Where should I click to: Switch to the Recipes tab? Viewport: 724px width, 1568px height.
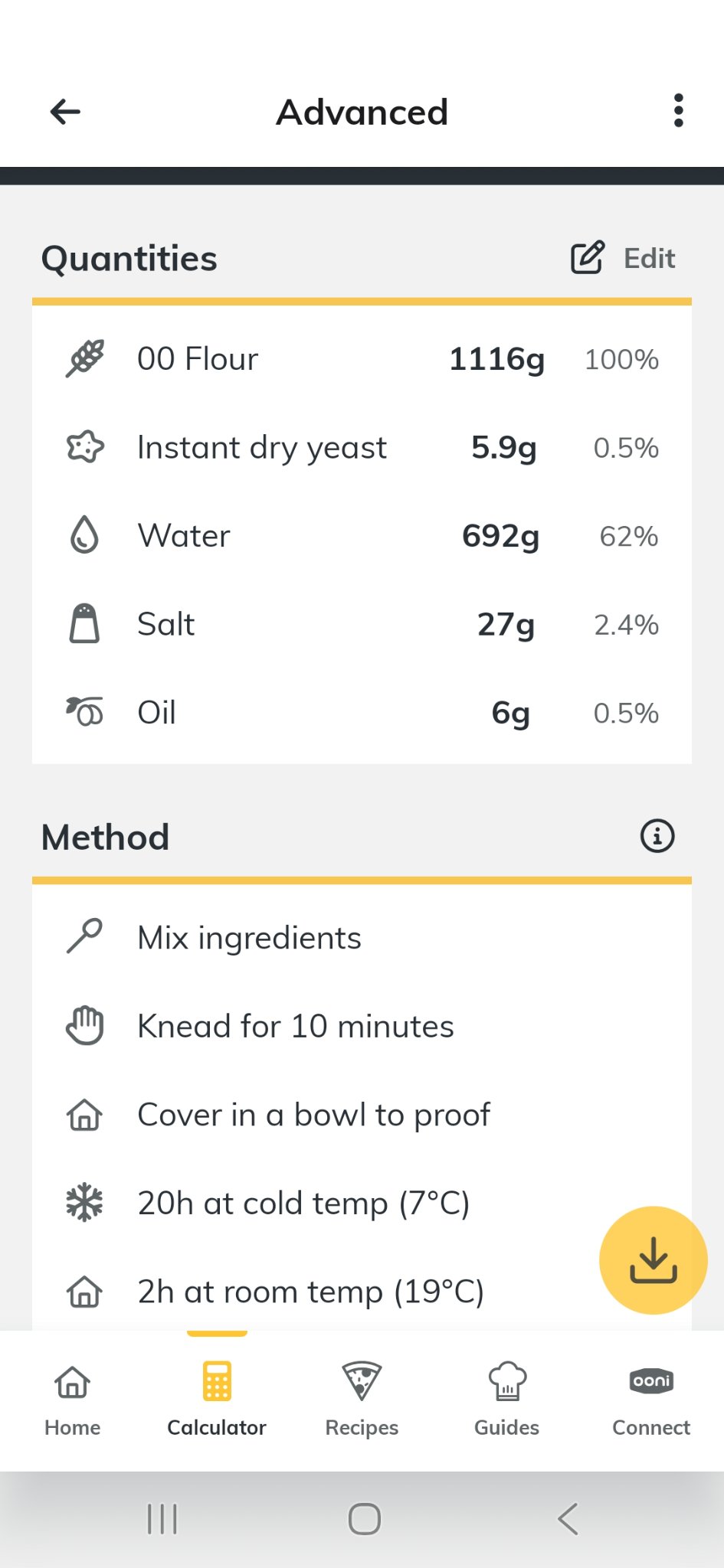[362, 1400]
